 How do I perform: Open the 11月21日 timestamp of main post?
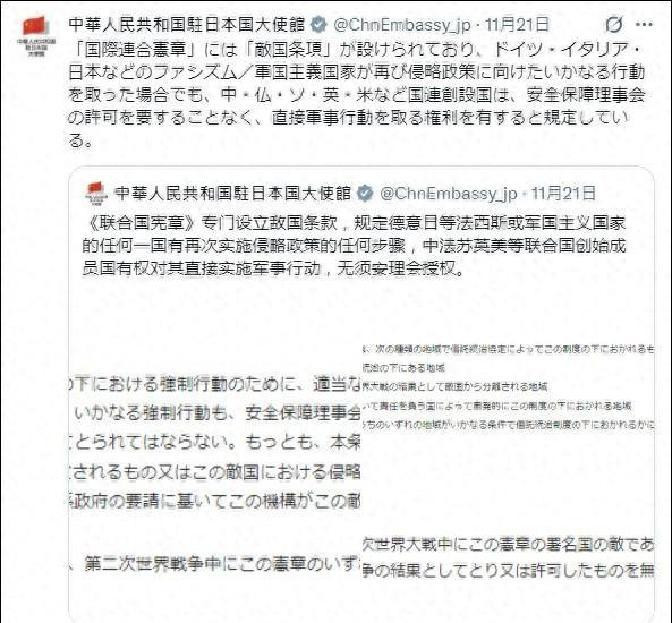coord(516,25)
